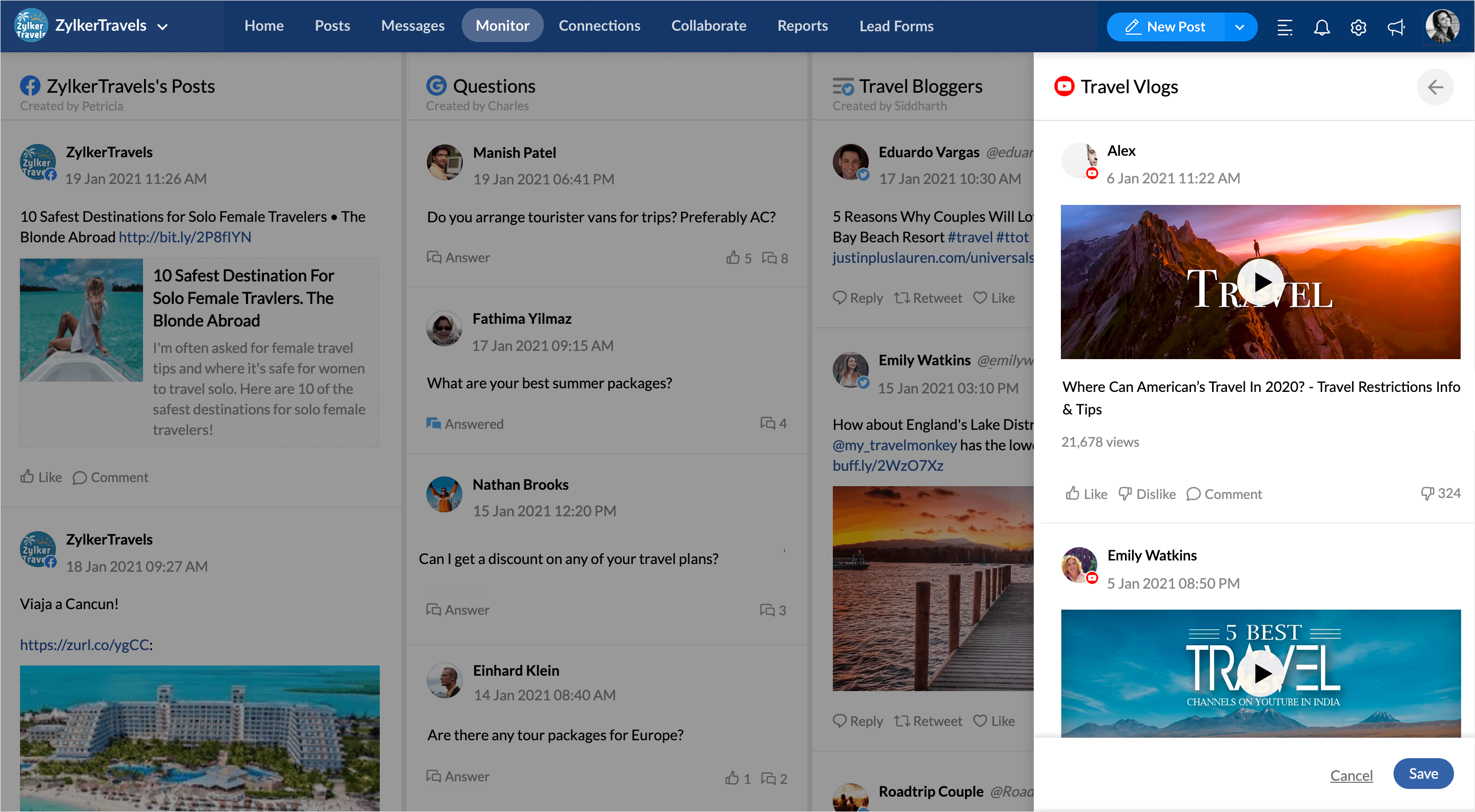Play the 5 Best Travel channels video
Viewport: 1475px width, 812px height.
tap(1260, 674)
